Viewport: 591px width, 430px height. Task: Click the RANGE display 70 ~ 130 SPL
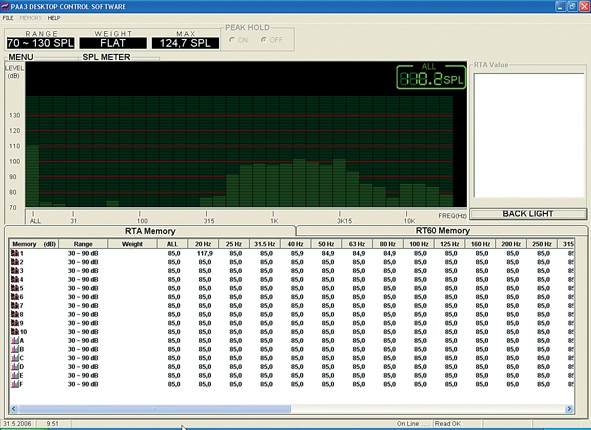(x=40, y=43)
